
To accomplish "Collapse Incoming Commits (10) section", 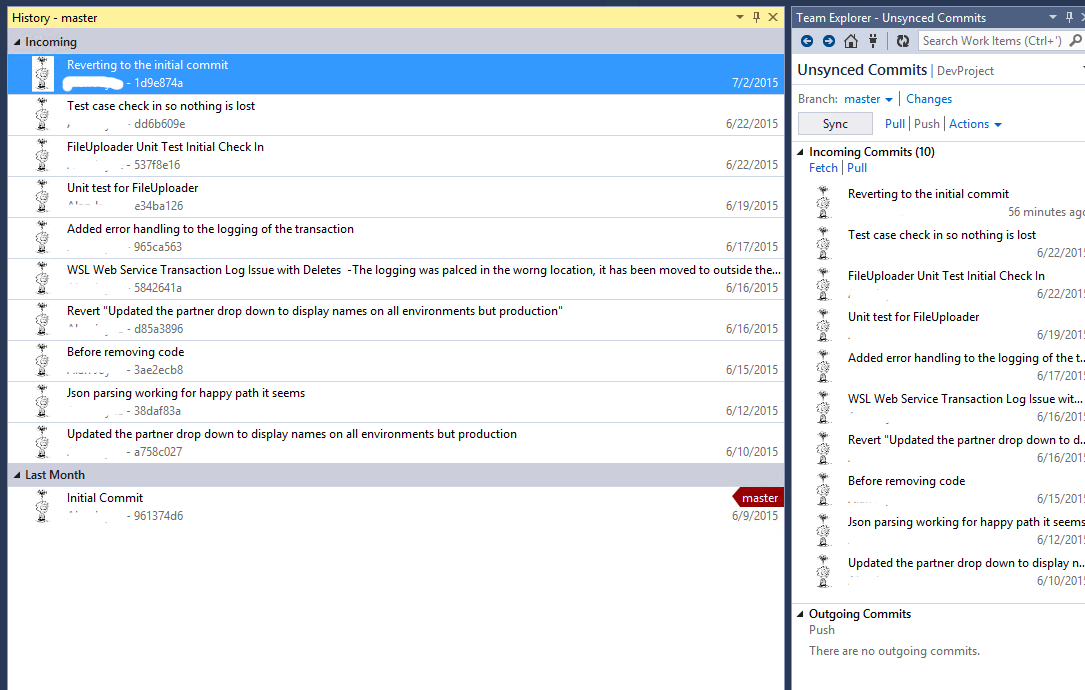I will click(x=801, y=152).
